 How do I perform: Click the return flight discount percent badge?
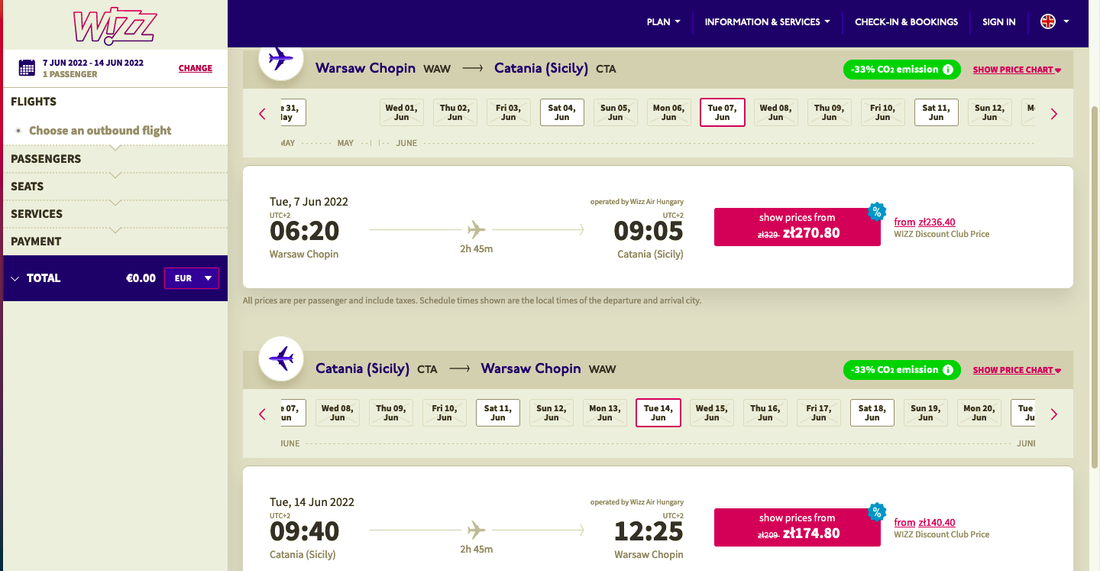point(877,512)
